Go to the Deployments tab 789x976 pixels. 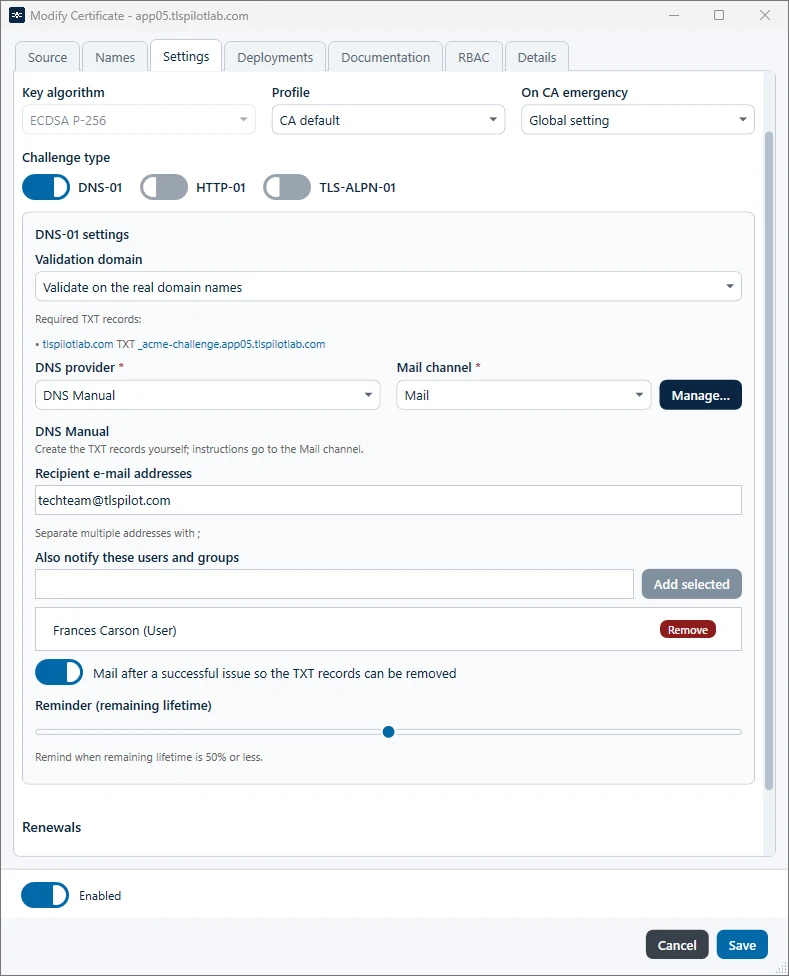275,57
